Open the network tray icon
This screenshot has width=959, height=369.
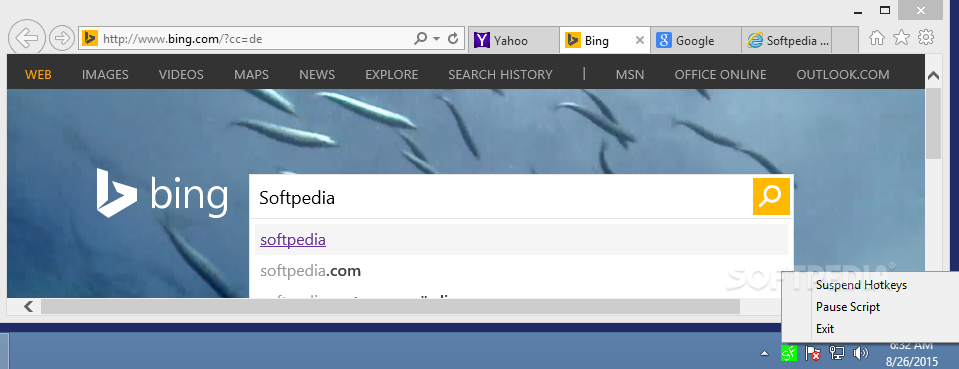pos(837,353)
